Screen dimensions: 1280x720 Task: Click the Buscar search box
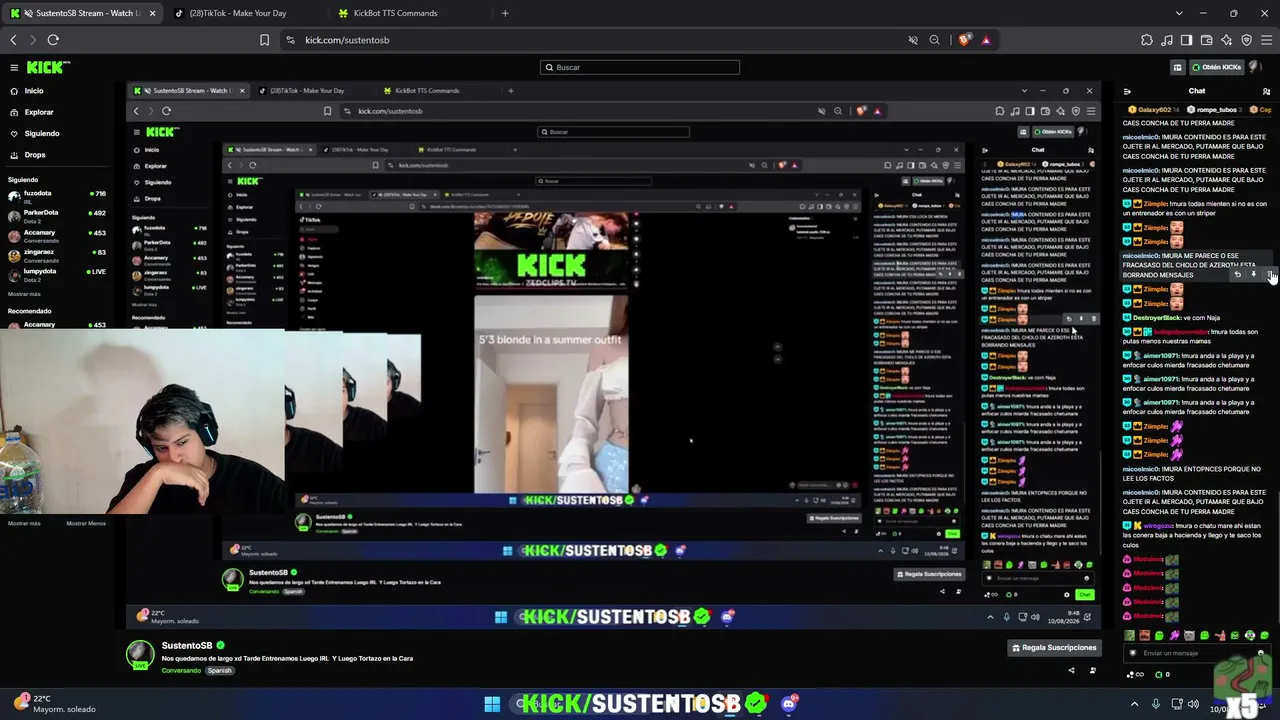click(x=640, y=67)
